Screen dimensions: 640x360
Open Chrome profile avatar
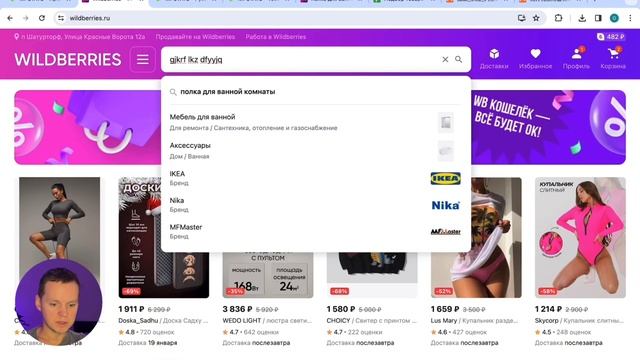click(x=614, y=18)
